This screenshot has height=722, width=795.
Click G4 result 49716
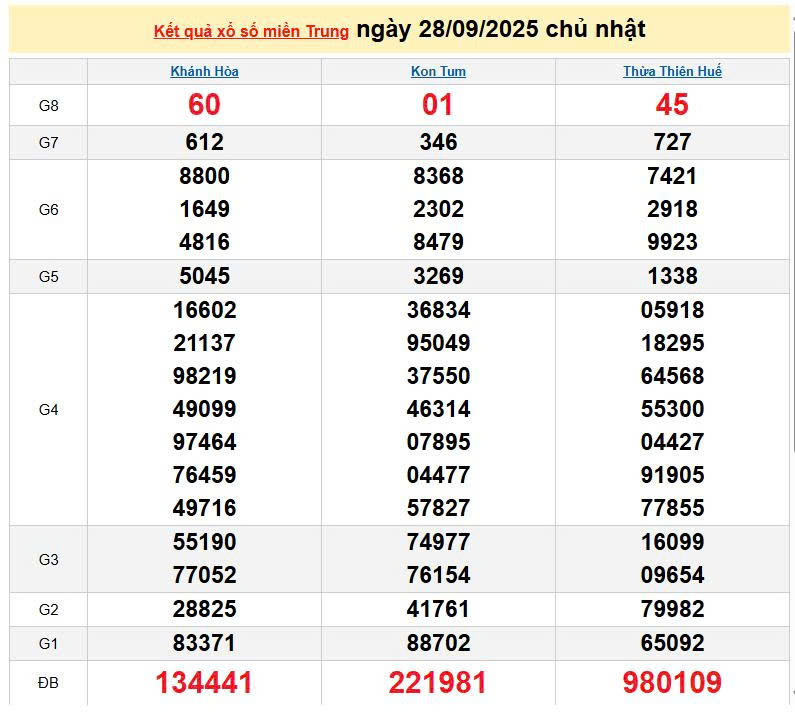[204, 508]
